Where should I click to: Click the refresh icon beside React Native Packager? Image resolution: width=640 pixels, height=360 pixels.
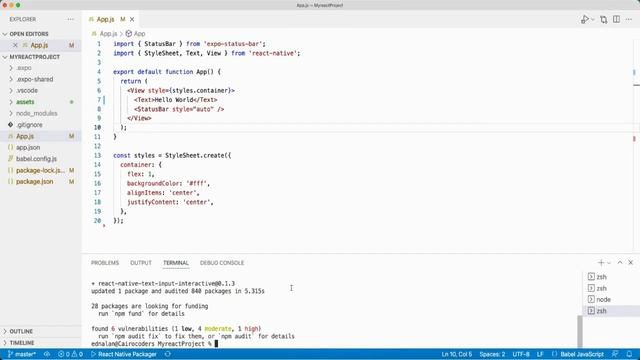click(x=167, y=354)
